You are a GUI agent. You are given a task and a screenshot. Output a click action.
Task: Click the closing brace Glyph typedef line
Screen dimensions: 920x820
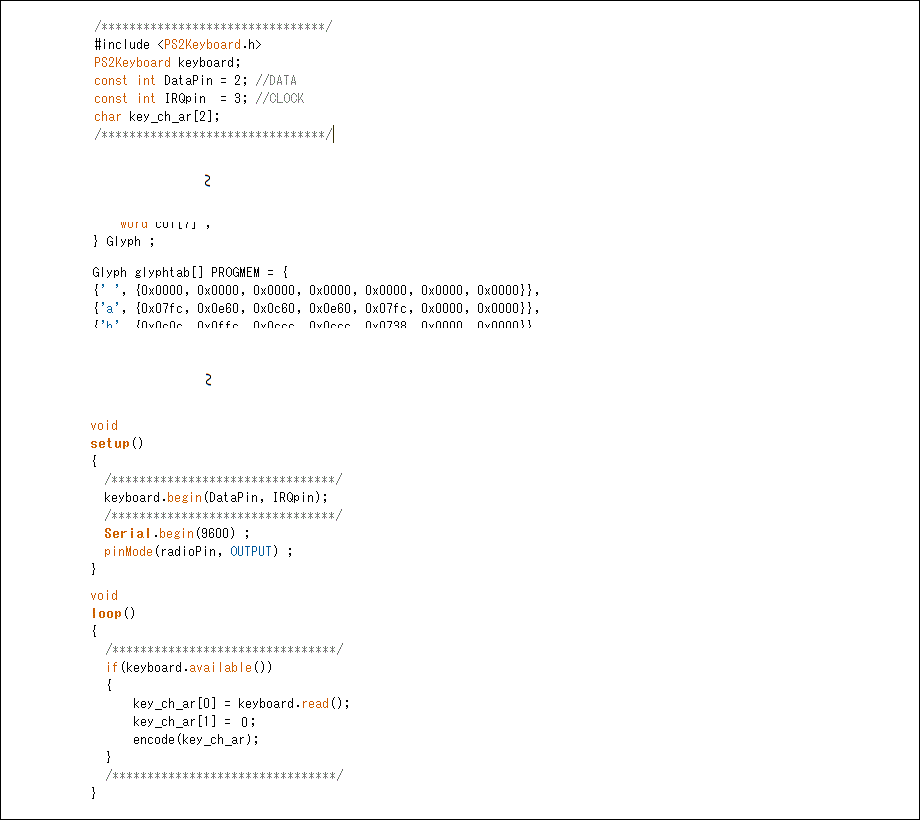124,241
